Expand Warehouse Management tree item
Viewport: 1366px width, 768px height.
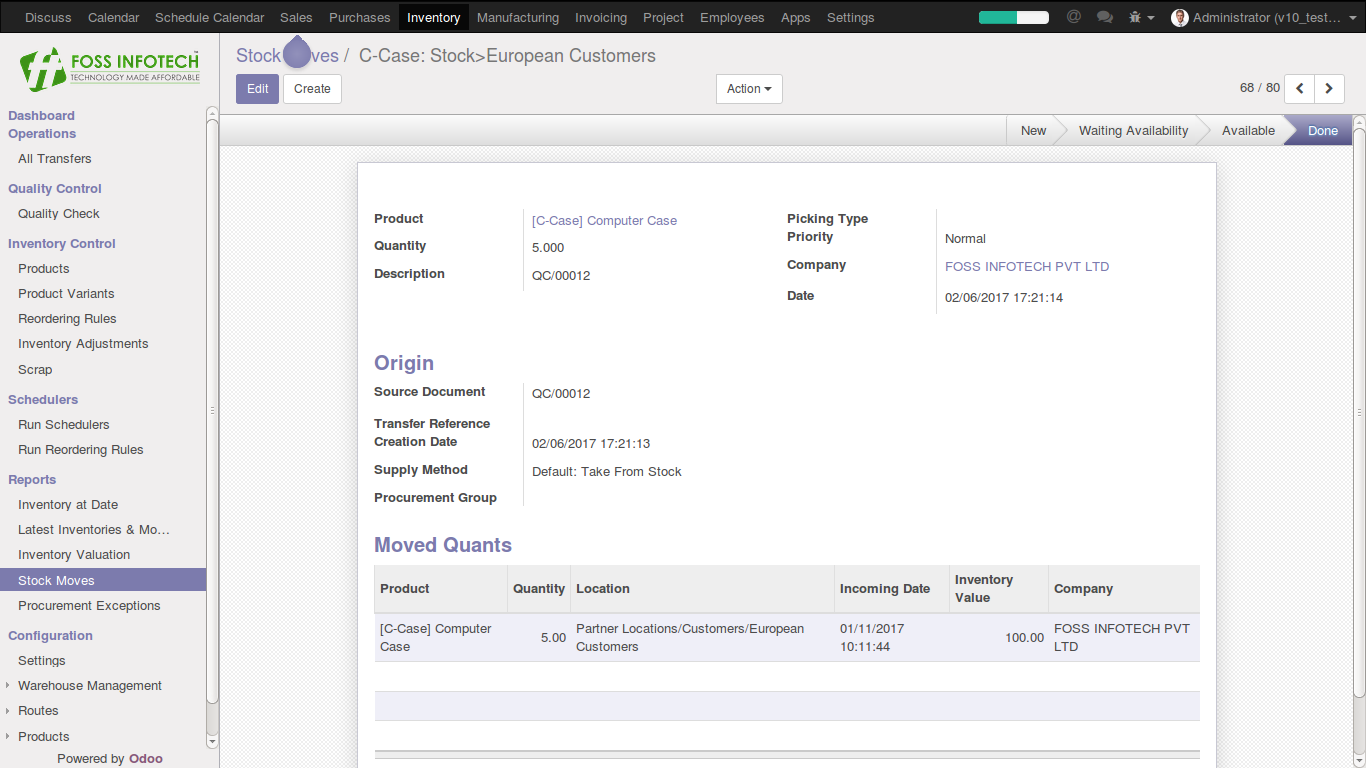pyautogui.click(x=90, y=686)
